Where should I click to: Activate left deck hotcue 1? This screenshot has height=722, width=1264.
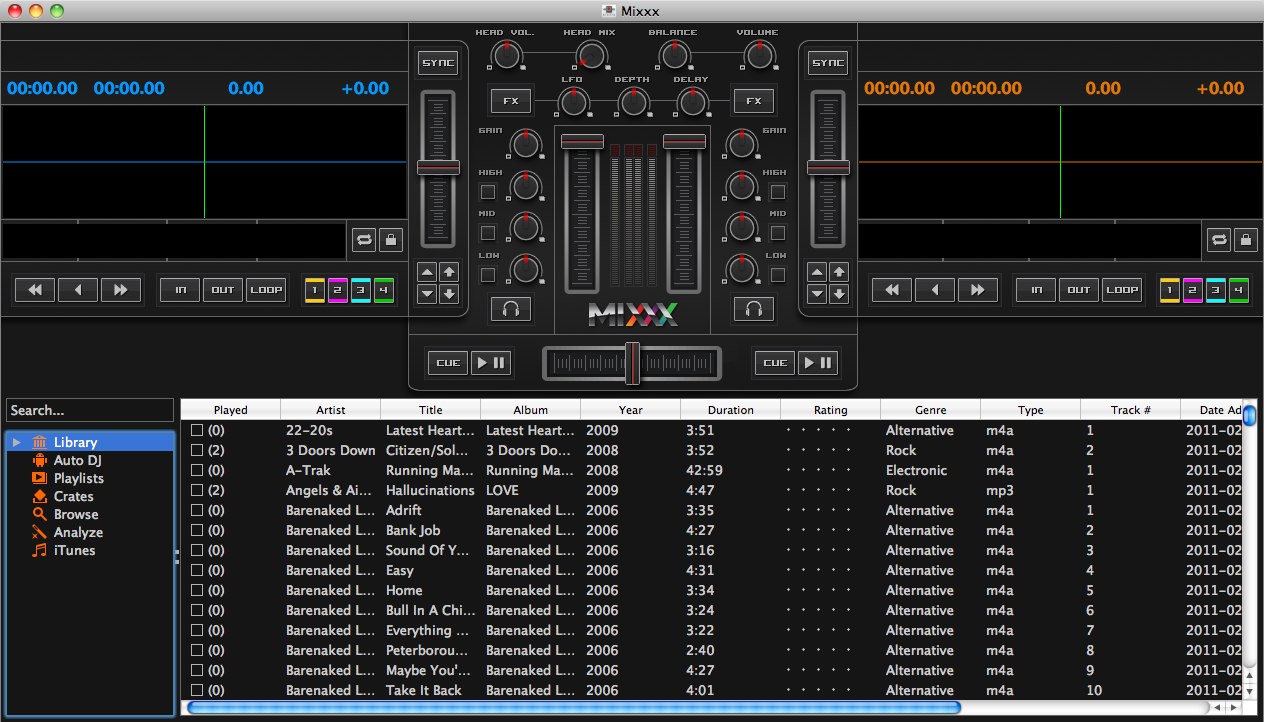click(314, 290)
